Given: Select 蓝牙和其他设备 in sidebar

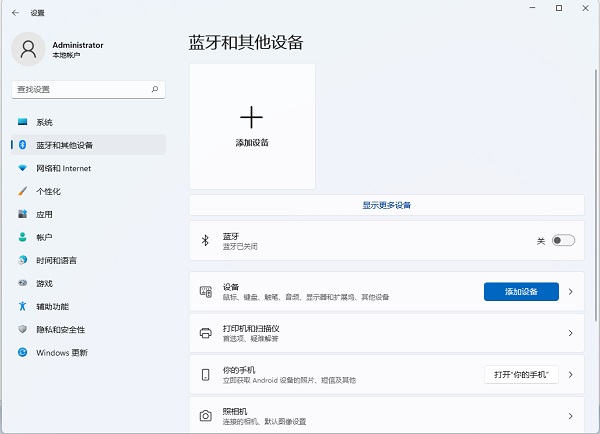Looking at the screenshot, I should (88, 145).
